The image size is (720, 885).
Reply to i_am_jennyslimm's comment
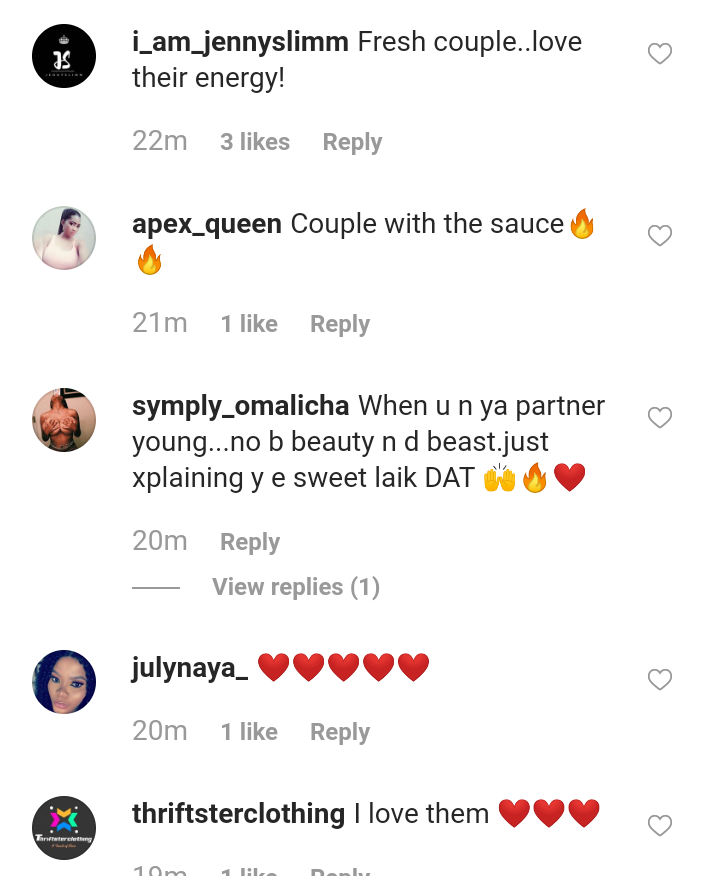[x=352, y=142]
